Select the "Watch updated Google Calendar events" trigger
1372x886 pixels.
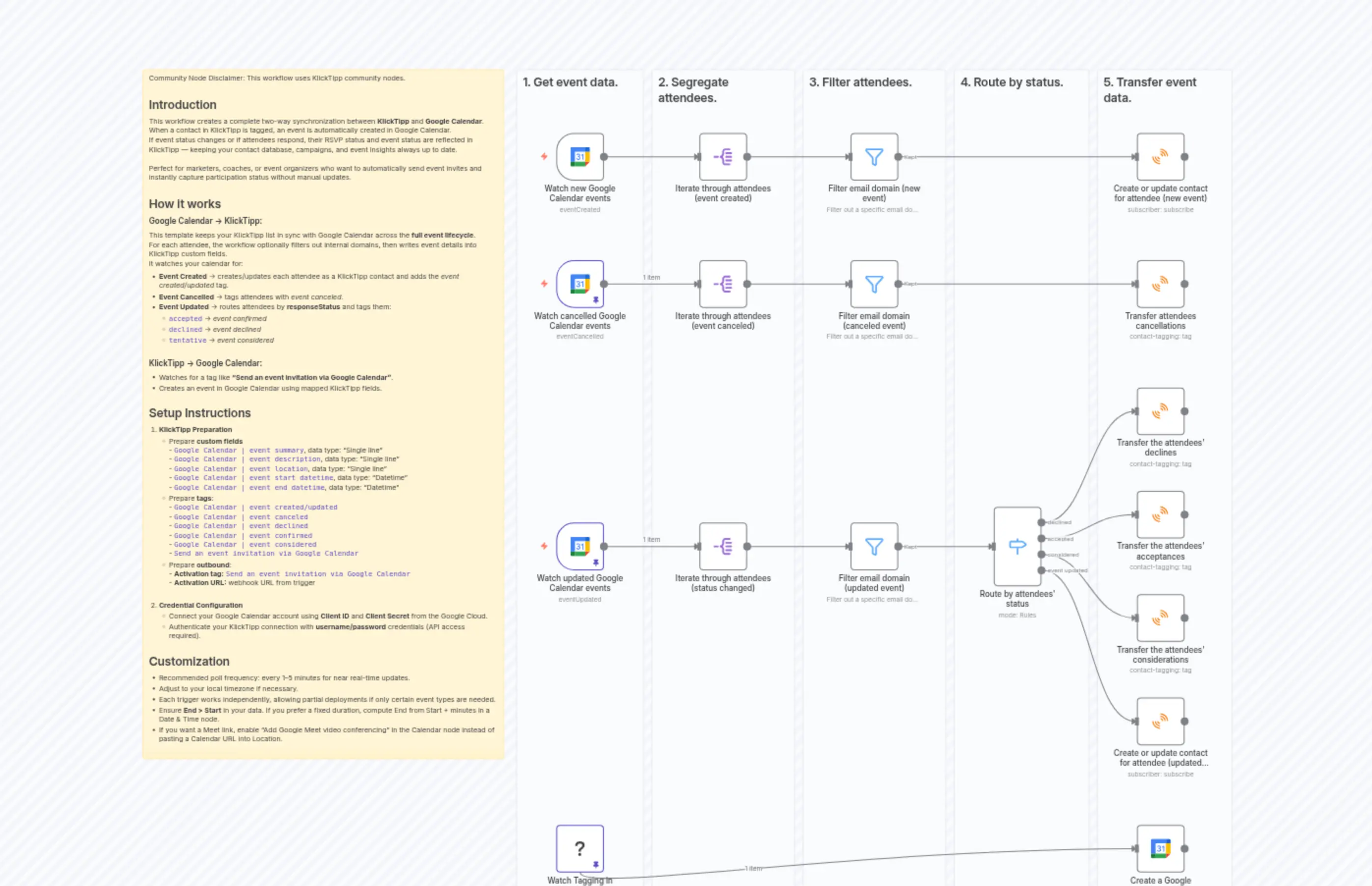(x=579, y=546)
